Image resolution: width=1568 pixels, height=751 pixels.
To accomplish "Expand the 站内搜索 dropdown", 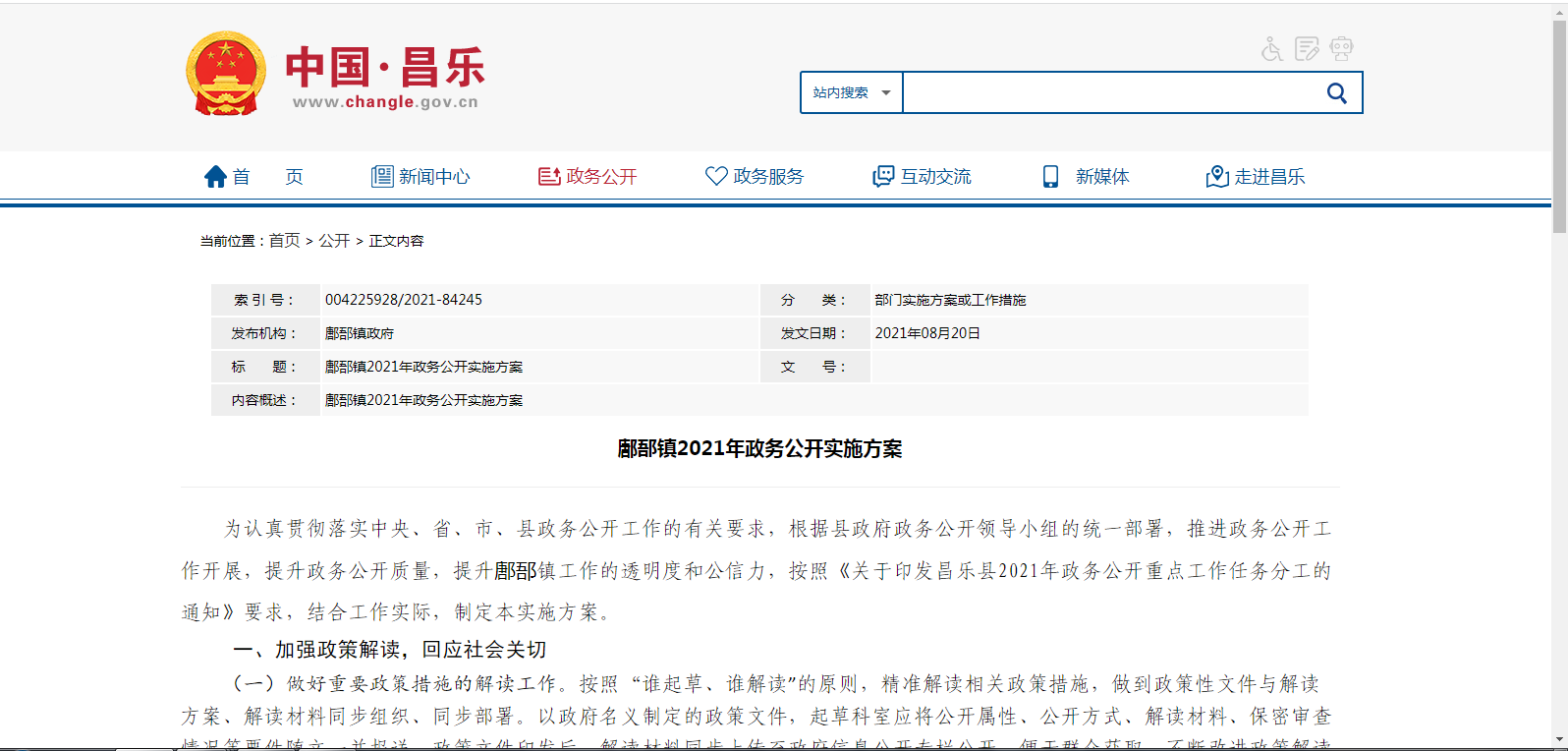I will [x=851, y=93].
